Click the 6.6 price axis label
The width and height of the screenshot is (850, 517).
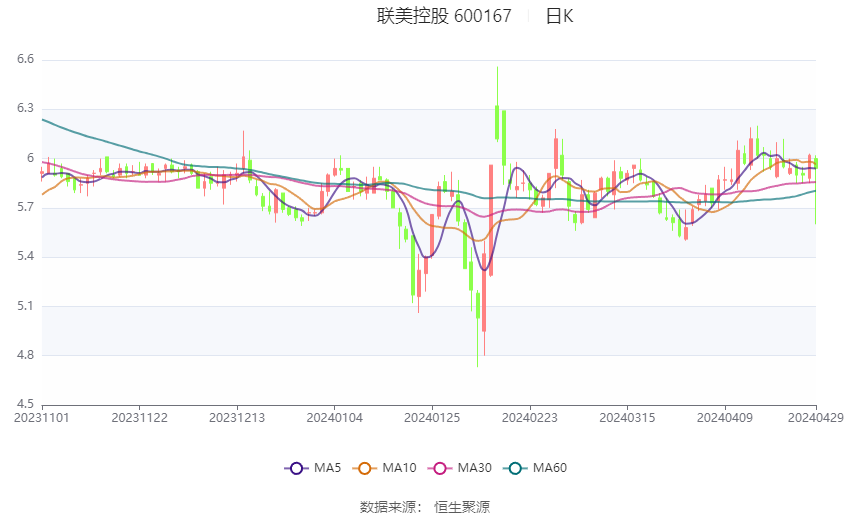point(25,59)
